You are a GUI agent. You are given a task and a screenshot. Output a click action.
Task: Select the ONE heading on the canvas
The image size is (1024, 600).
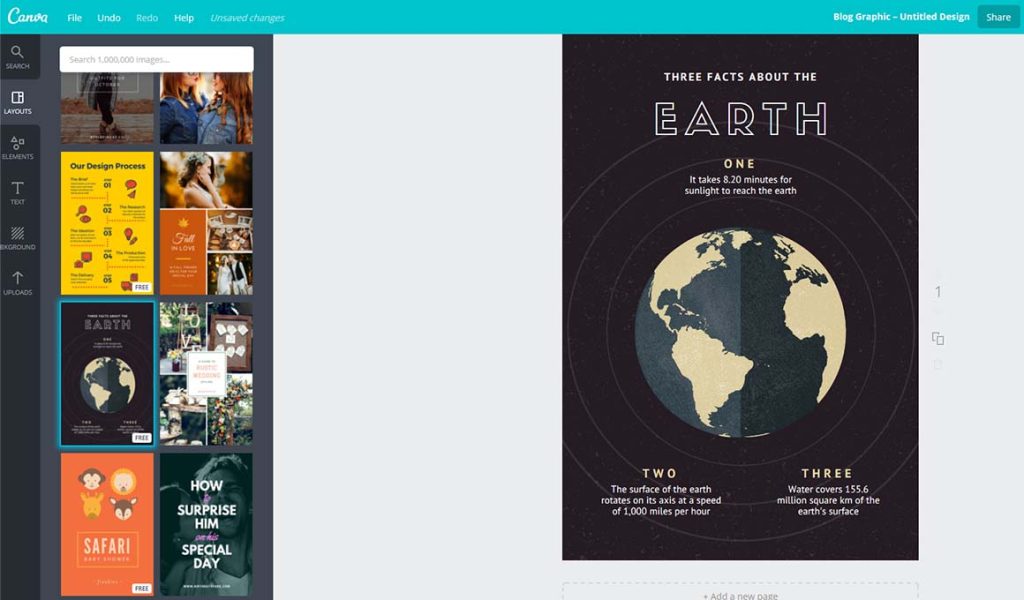[739, 164]
